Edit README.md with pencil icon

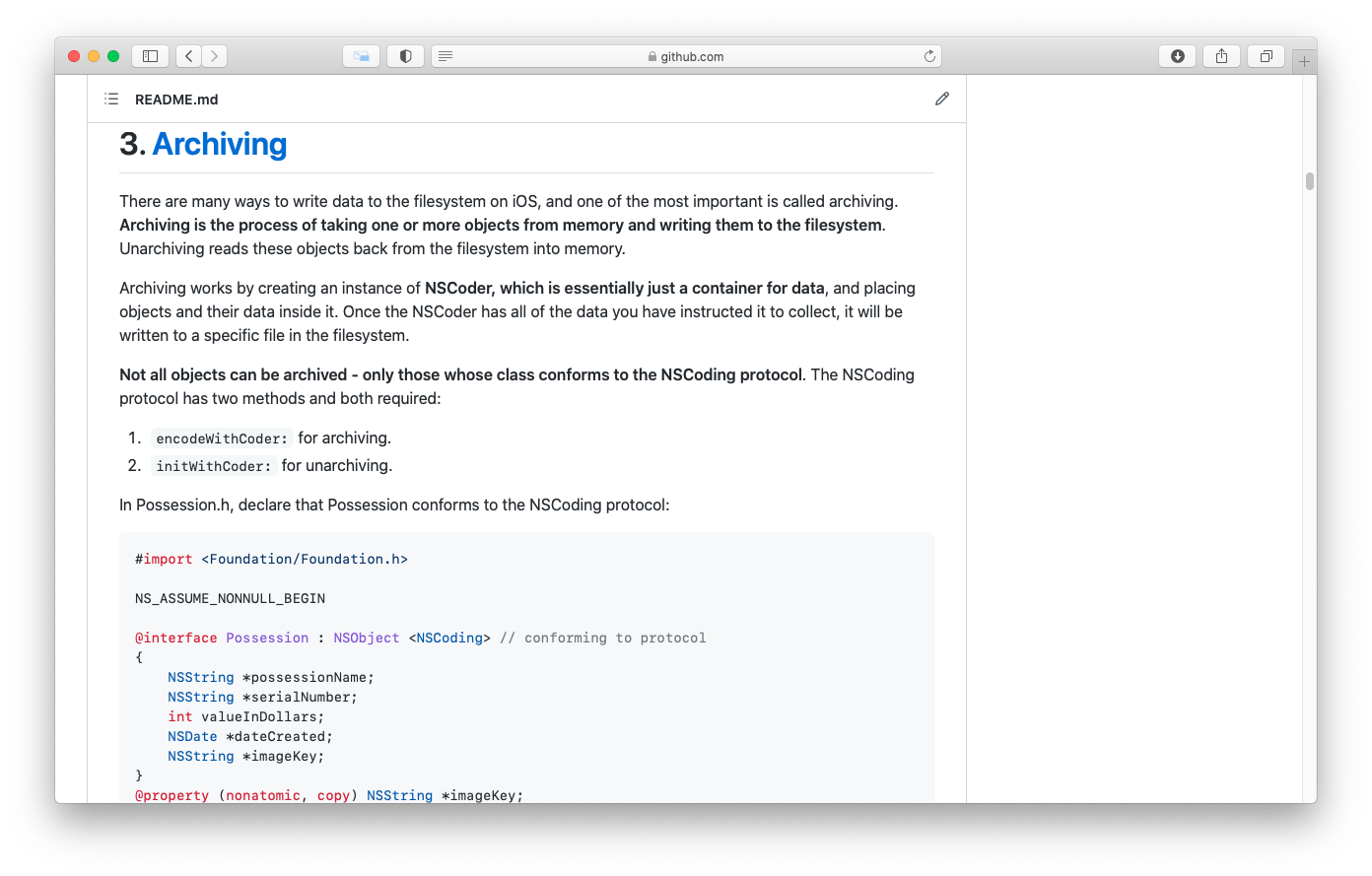(x=942, y=99)
